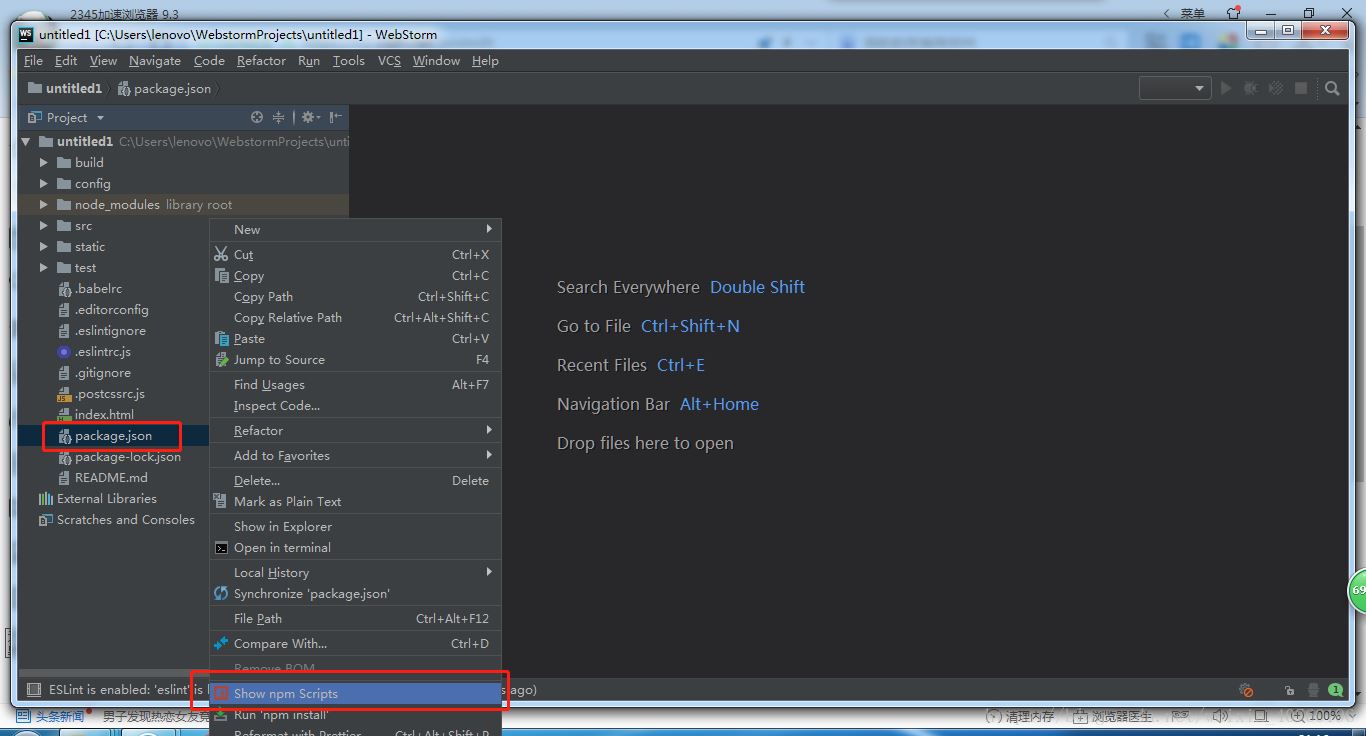Open the New submenu in context menu
This screenshot has width=1366, height=736.
[x=355, y=230]
